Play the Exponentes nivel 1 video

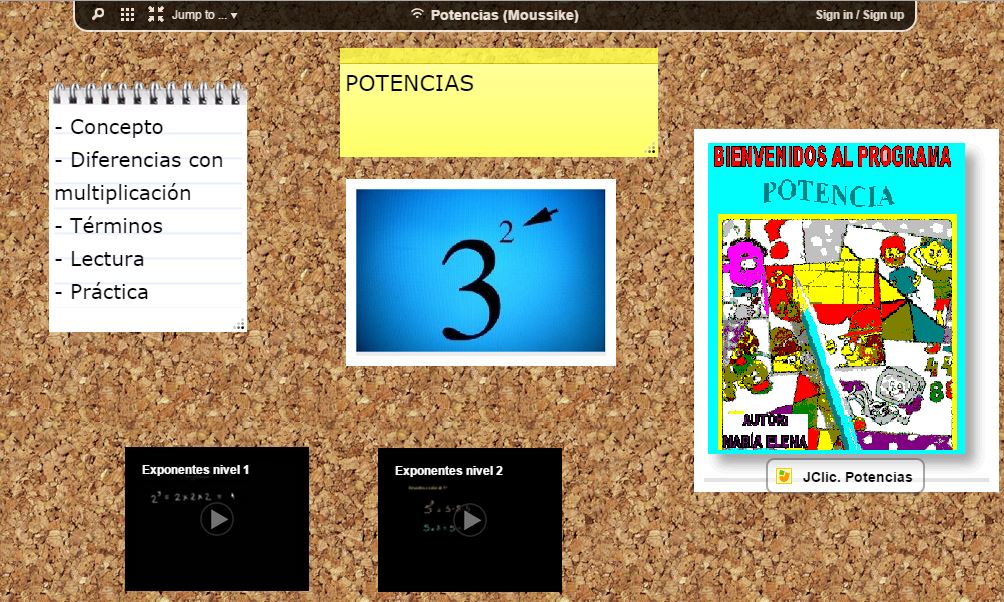tap(217, 519)
